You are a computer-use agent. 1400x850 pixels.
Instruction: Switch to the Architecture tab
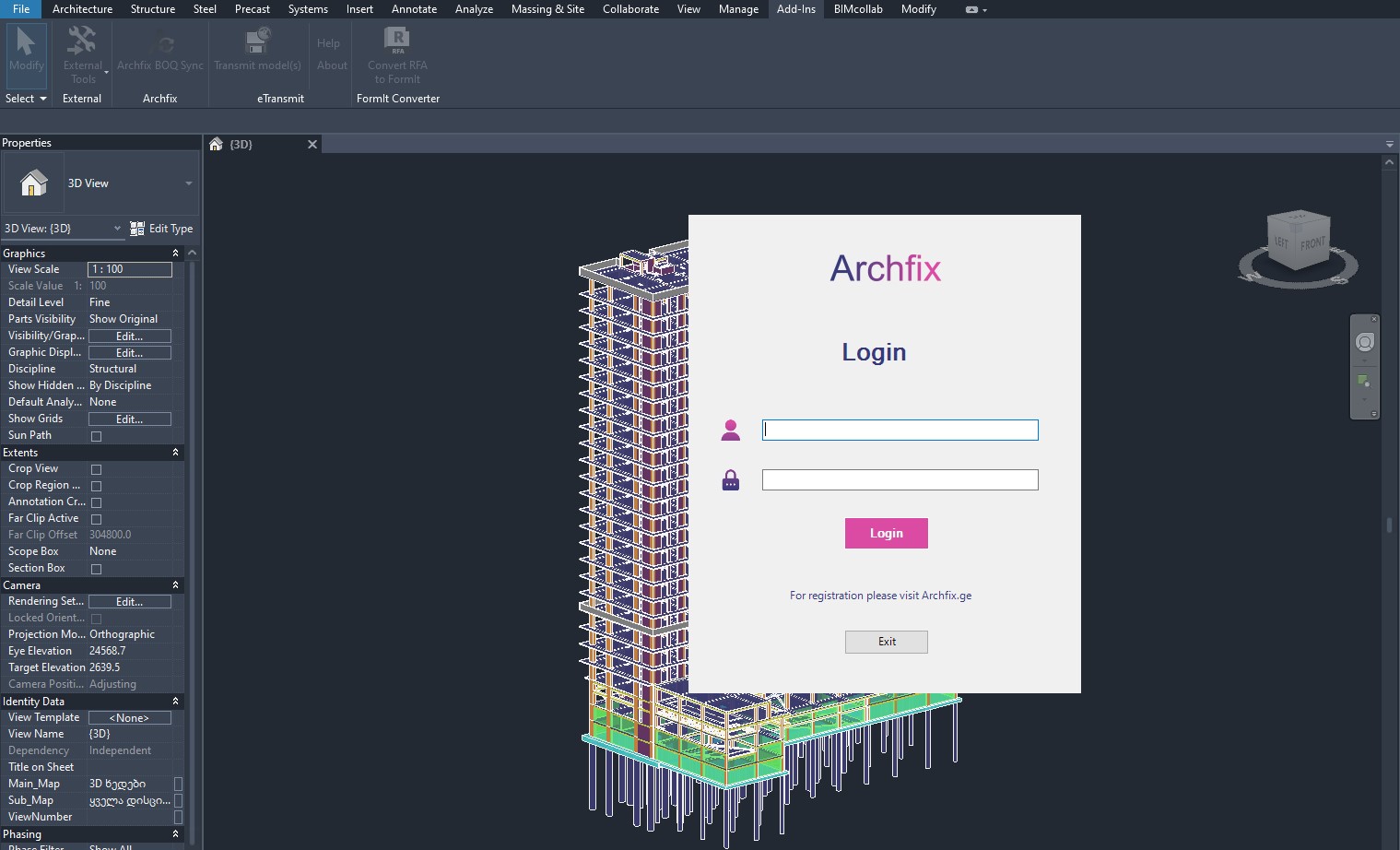82,9
